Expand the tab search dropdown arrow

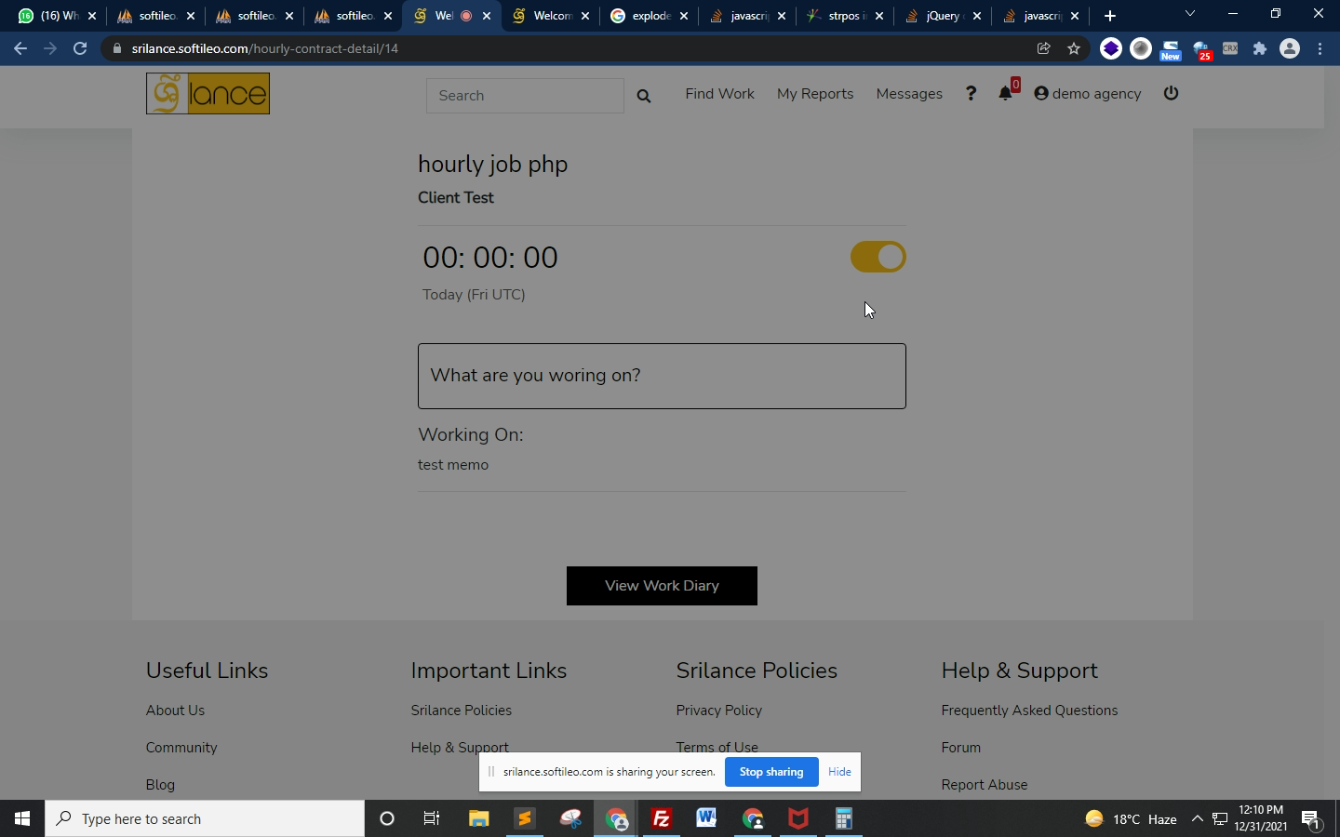1189,14
